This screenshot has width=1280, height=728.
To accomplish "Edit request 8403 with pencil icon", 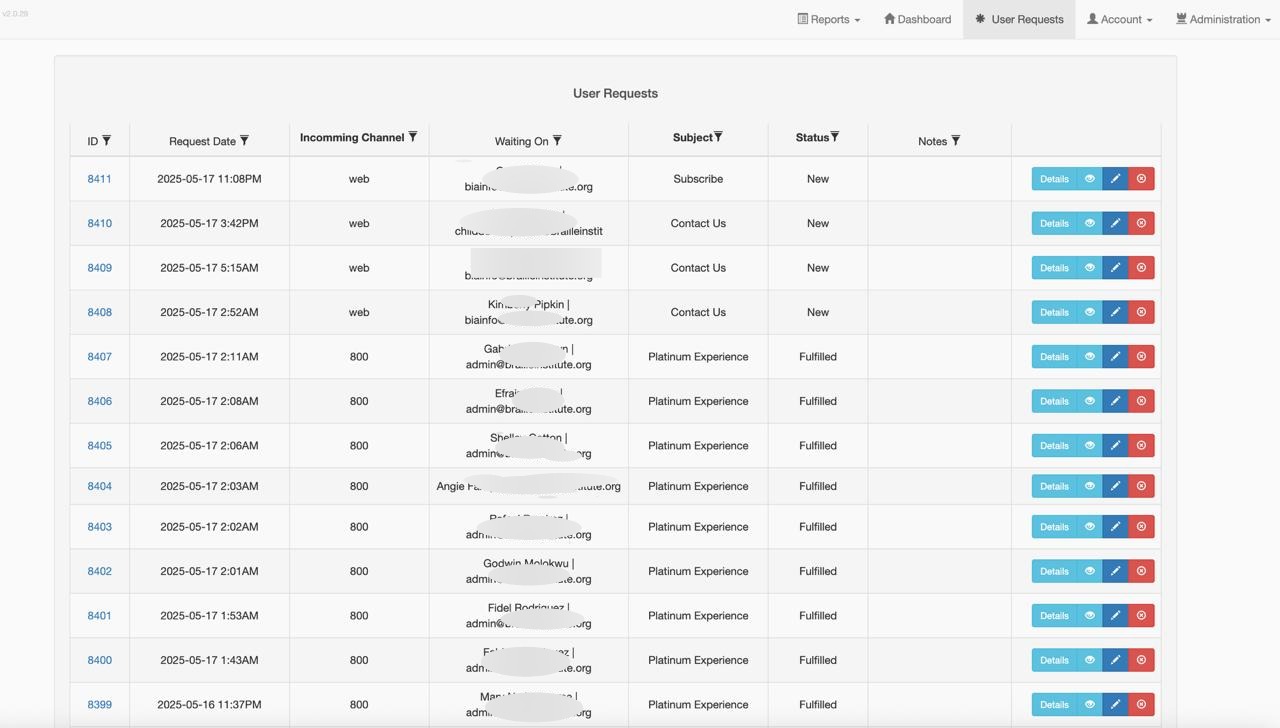I will pyautogui.click(x=1115, y=527).
